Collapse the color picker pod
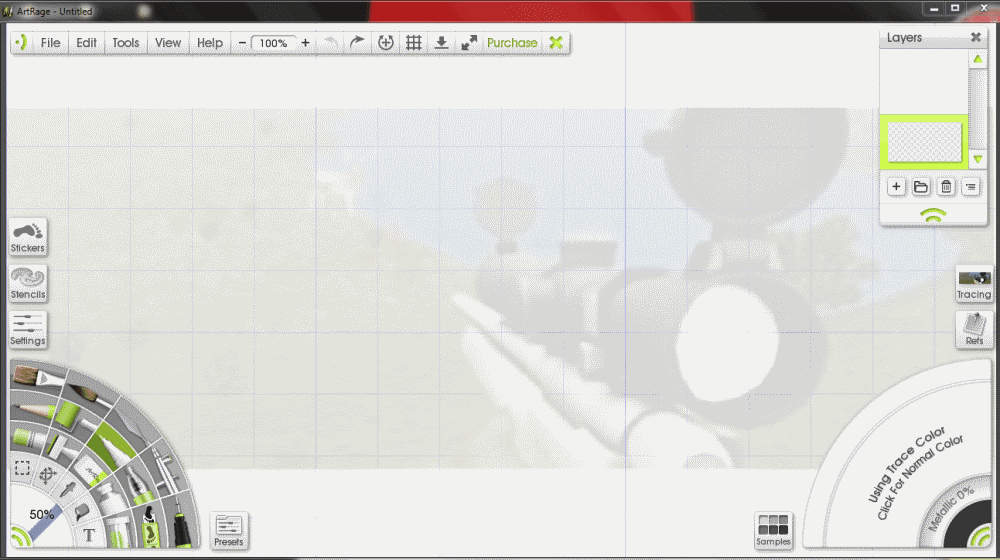This screenshot has height=560, width=1000. pyautogui.click(x=981, y=537)
